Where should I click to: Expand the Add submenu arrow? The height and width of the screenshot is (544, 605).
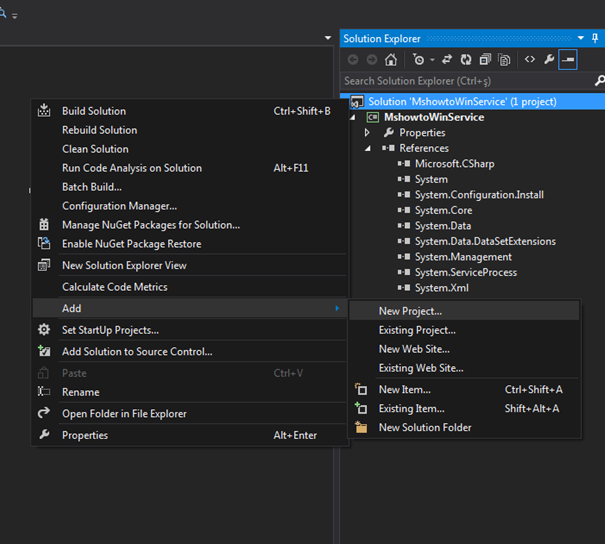coord(337,308)
